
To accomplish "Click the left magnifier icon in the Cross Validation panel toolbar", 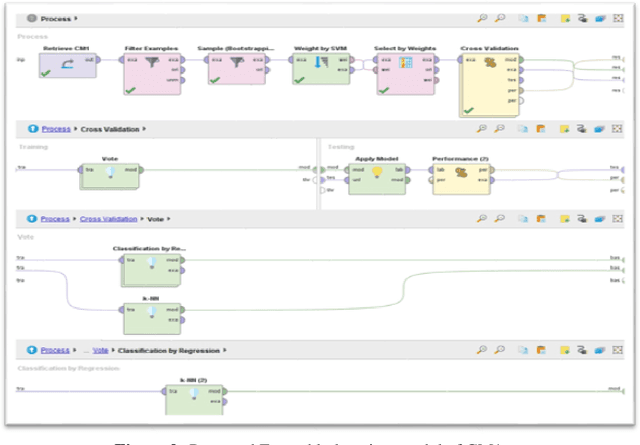I will [482, 129].
